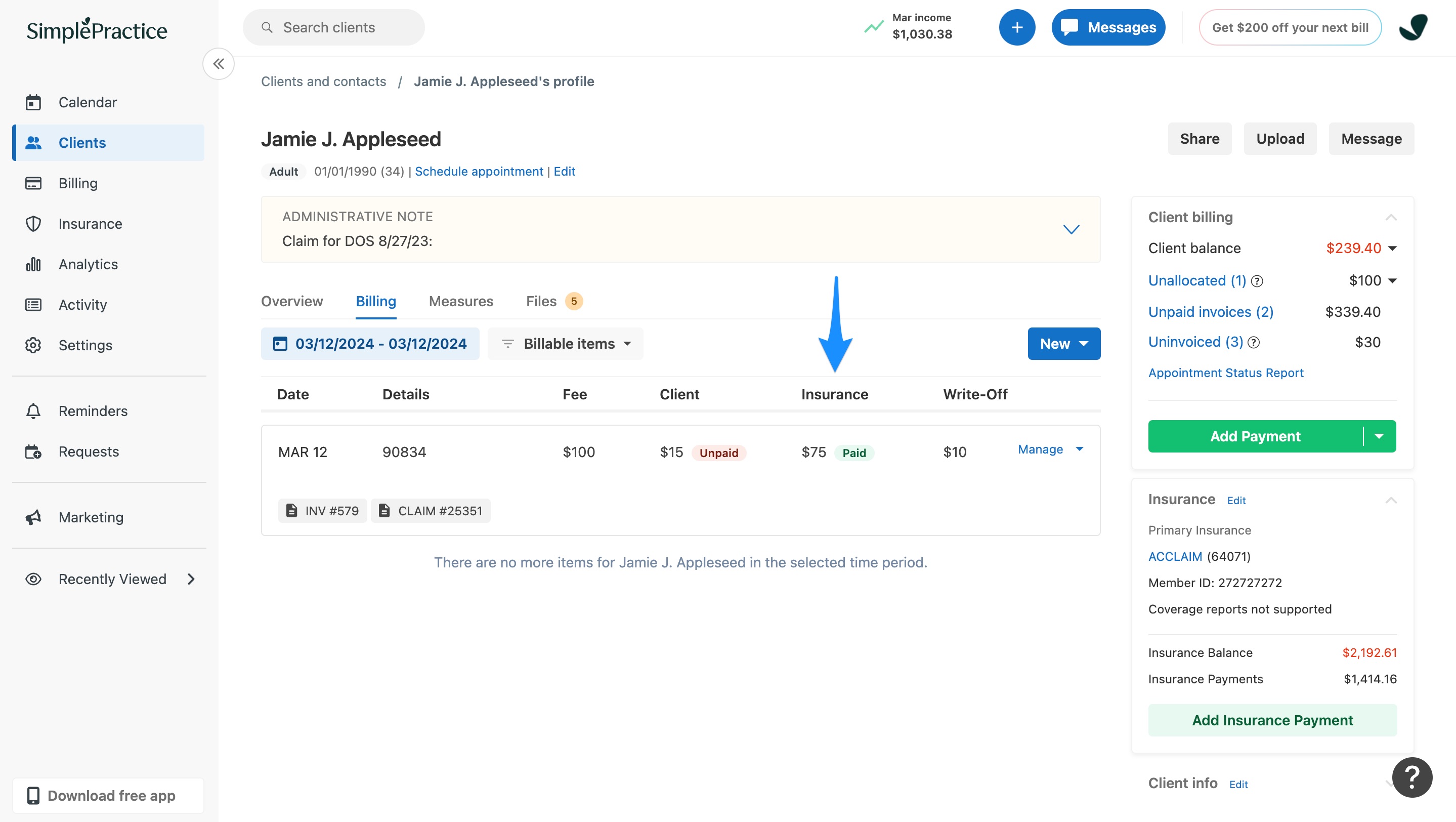1456x822 pixels.
Task: Click the Add Payment button
Action: tap(1255, 436)
